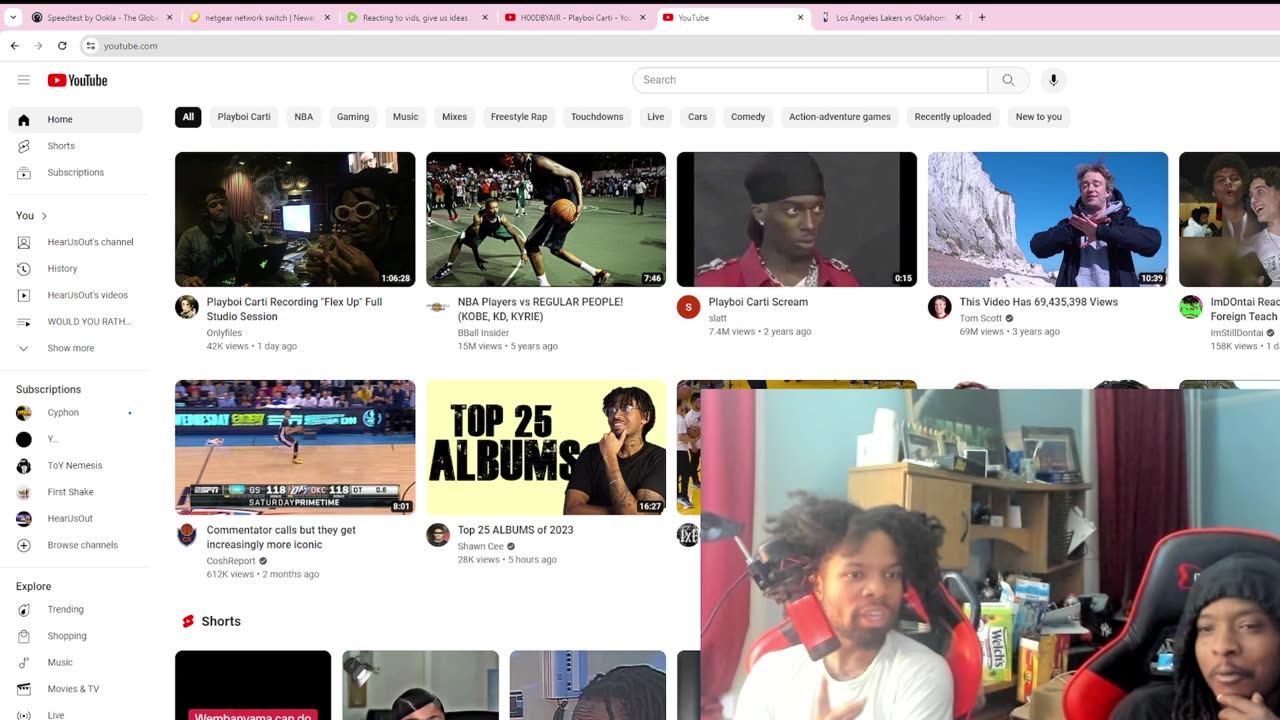Open the browser tab search dropdown

(13, 17)
